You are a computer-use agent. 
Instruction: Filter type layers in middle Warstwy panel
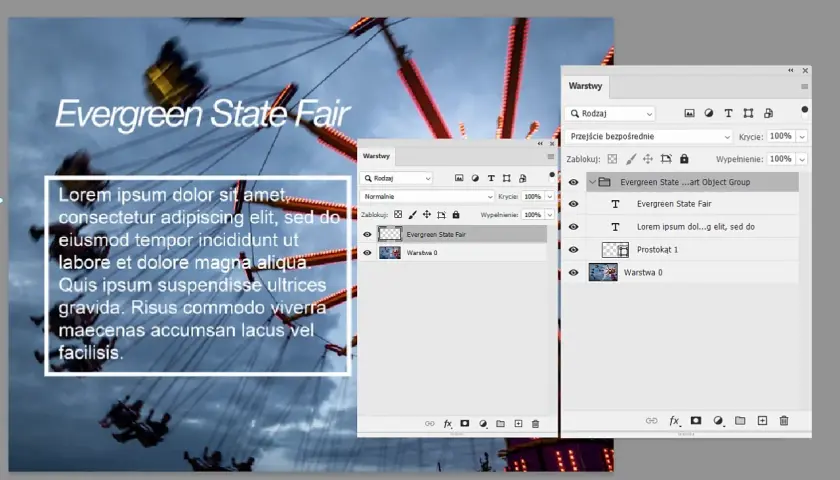click(491, 178)
